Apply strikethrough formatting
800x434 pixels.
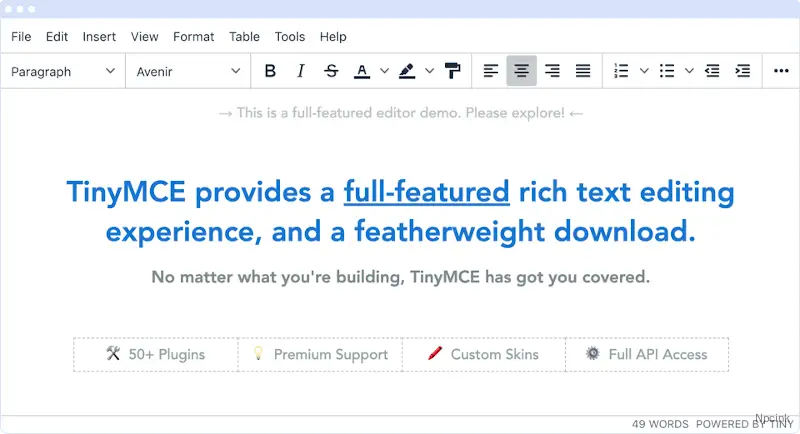(331, 71)
